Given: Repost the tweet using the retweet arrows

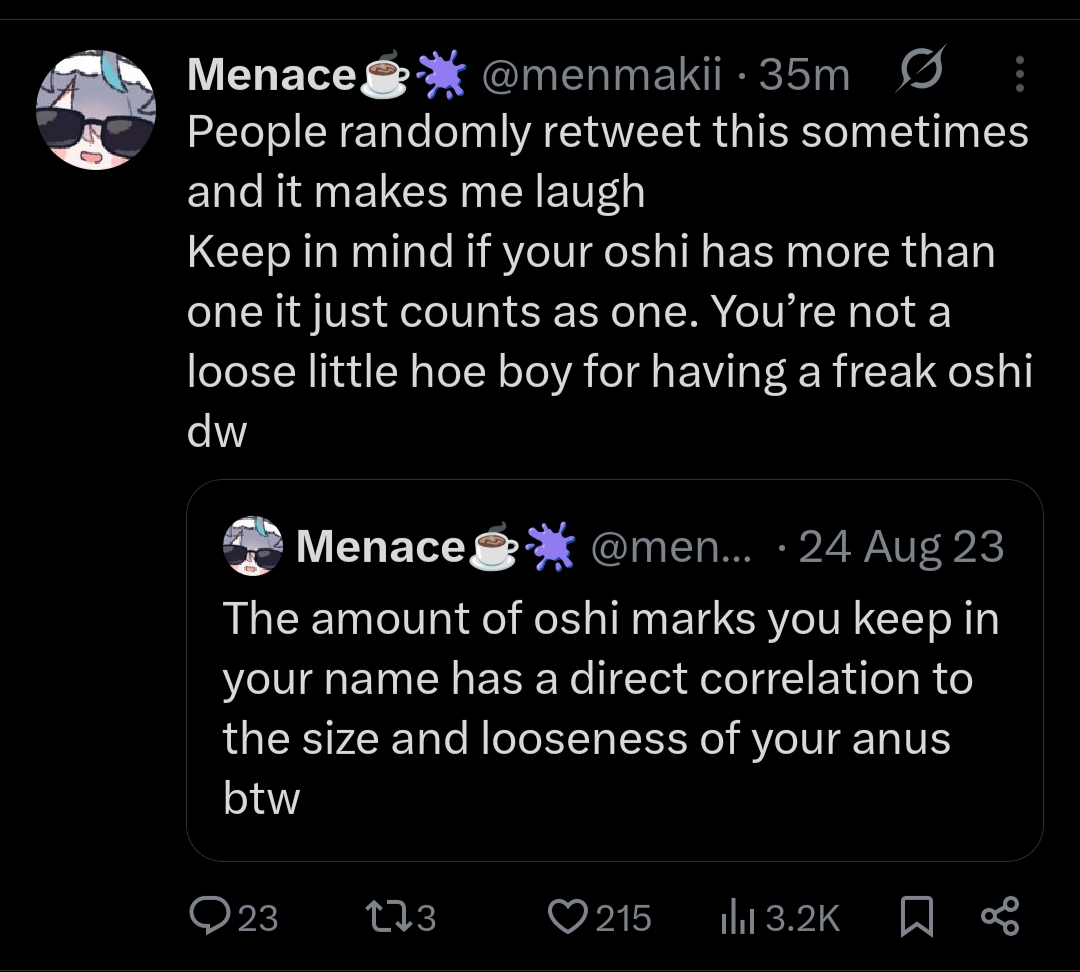Looking at the screenshot, I should pyautogui.click(x=382, y=916).
